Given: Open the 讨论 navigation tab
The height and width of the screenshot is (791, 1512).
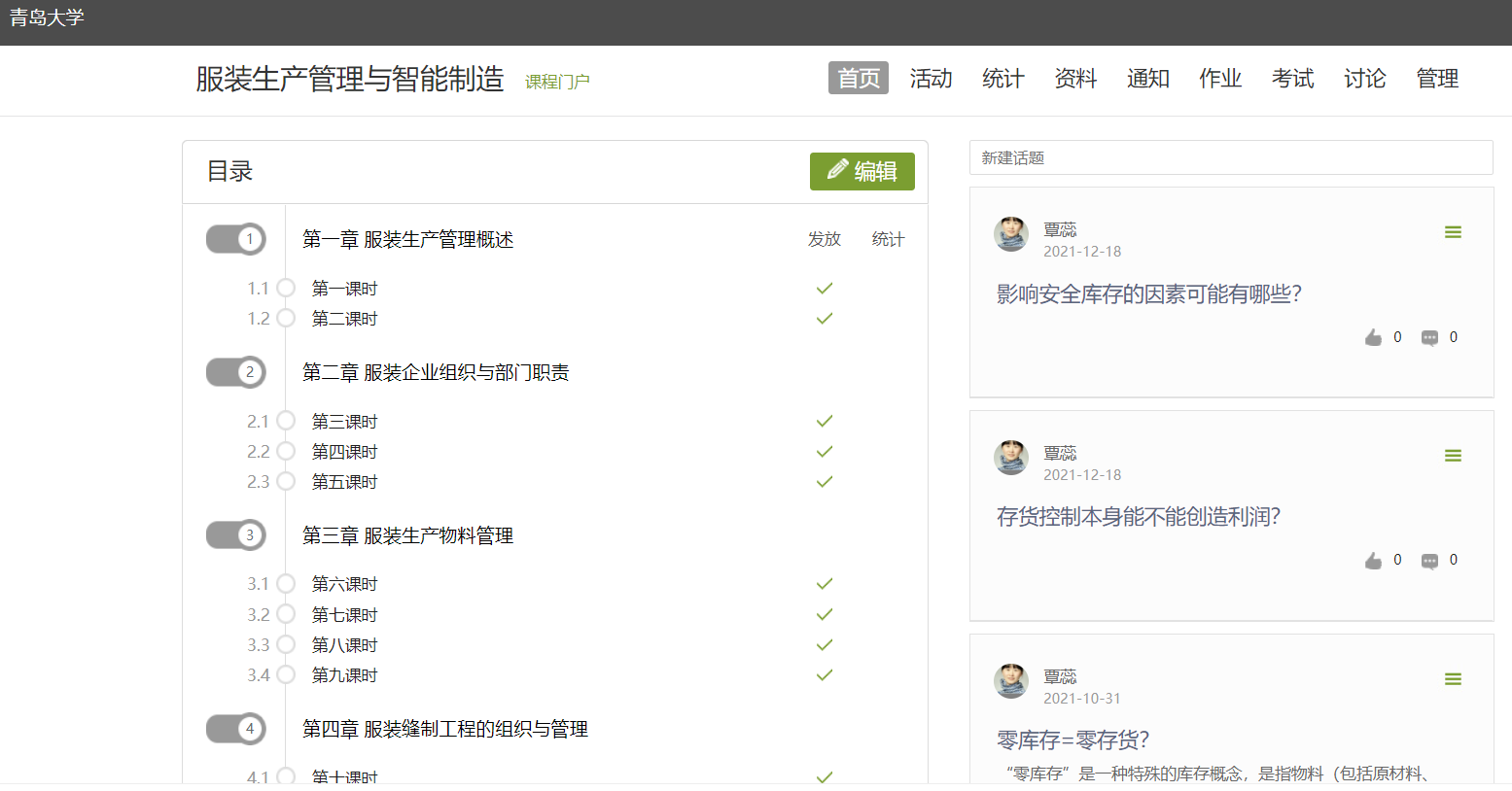Looking at the screenshot, I should [x=1364, y=79].
